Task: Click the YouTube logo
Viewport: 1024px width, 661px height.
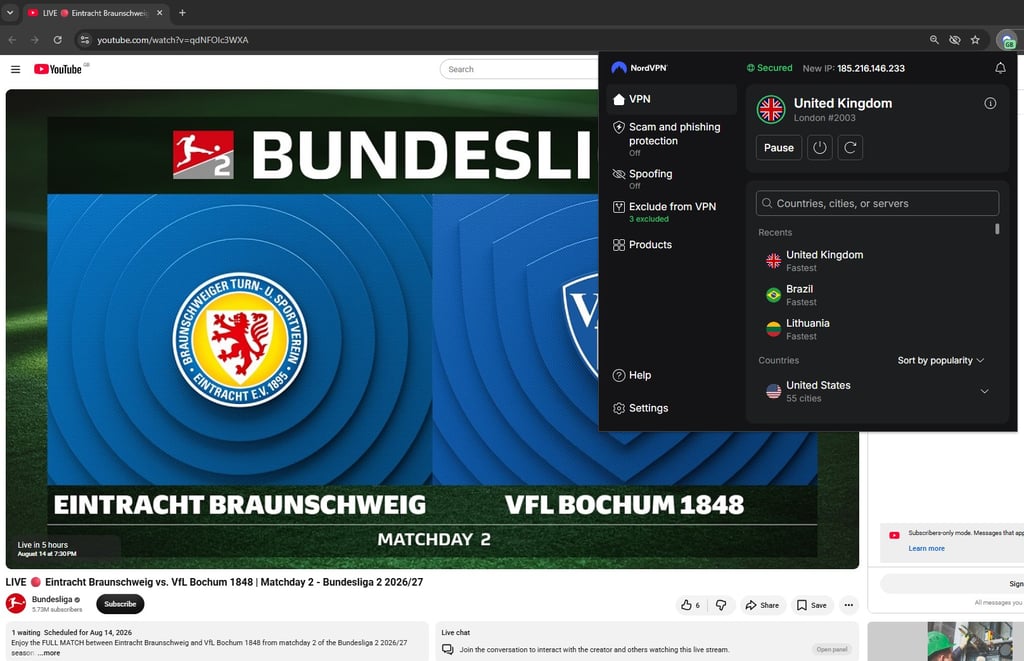Action: [x=58, y=69]
